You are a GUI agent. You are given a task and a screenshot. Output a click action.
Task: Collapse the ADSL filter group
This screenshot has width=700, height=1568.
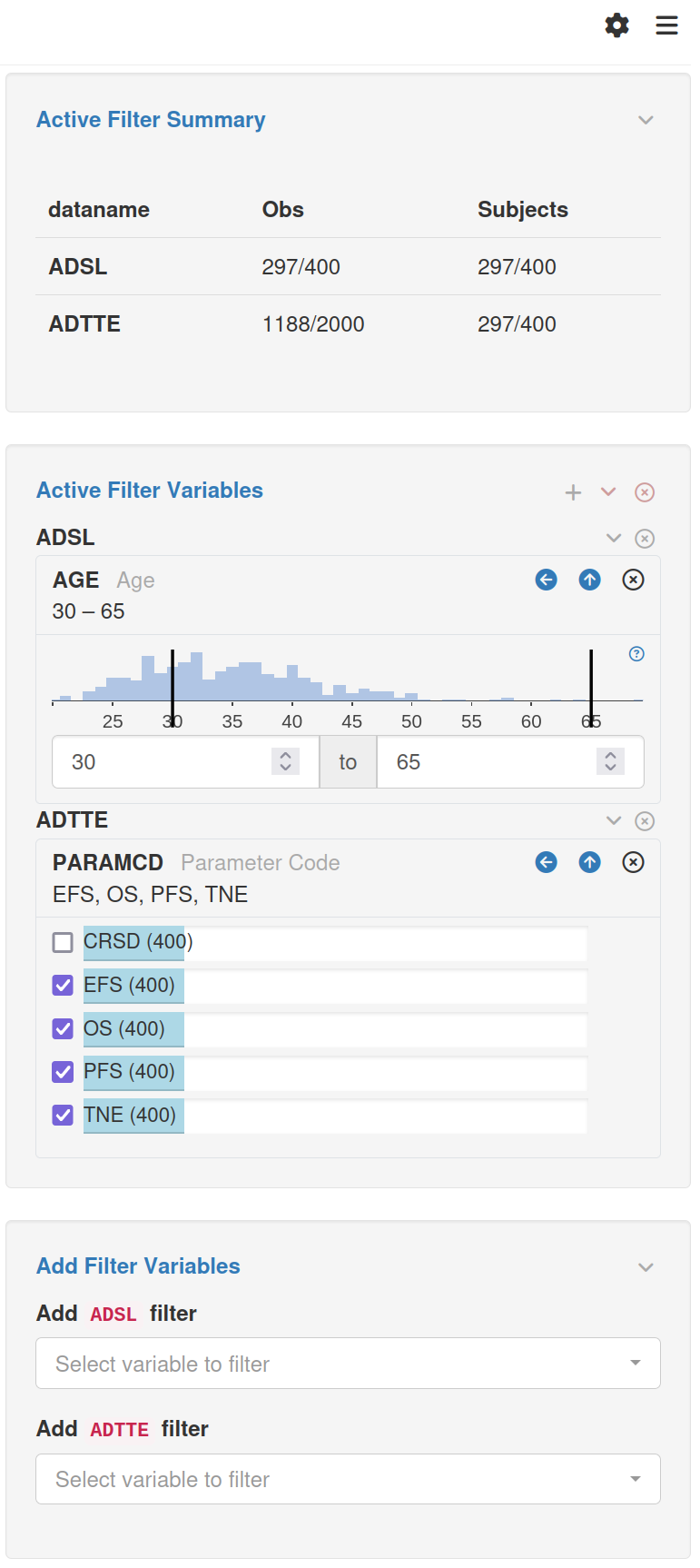click(614, 538)
